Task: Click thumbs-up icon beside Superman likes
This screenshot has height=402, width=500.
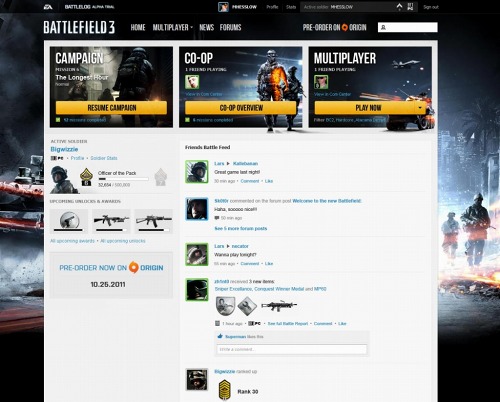Action: click(220, 337)
